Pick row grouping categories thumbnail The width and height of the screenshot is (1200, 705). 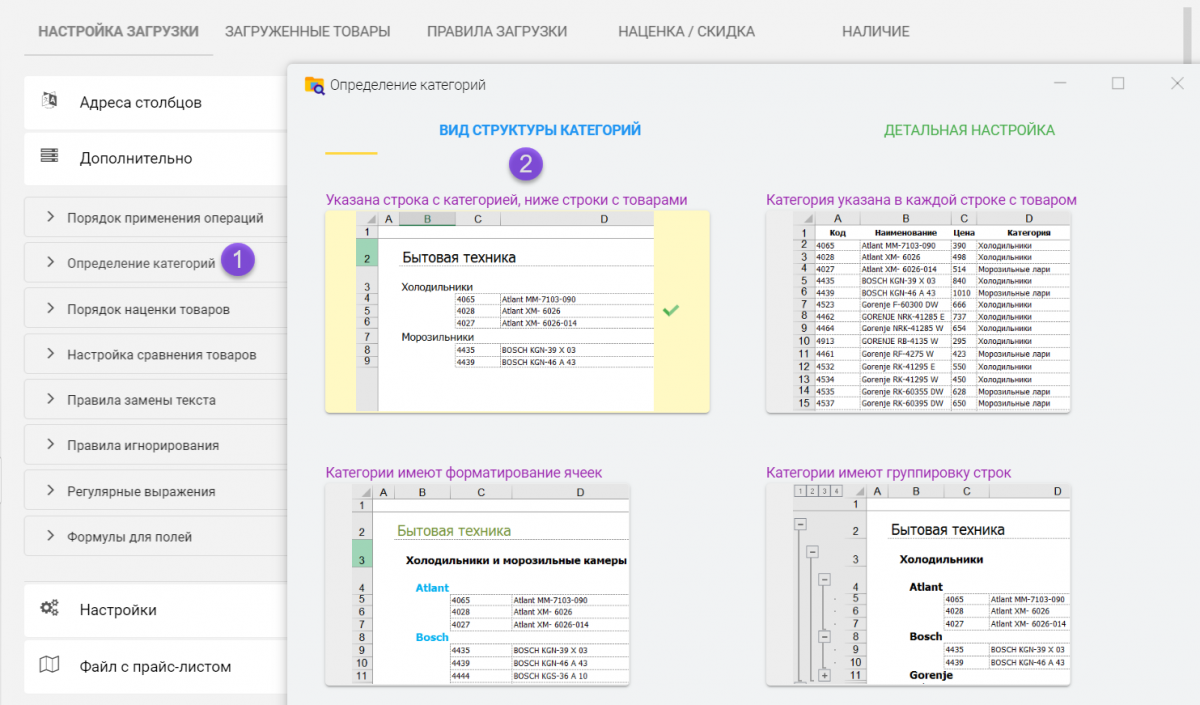point(917,585)
